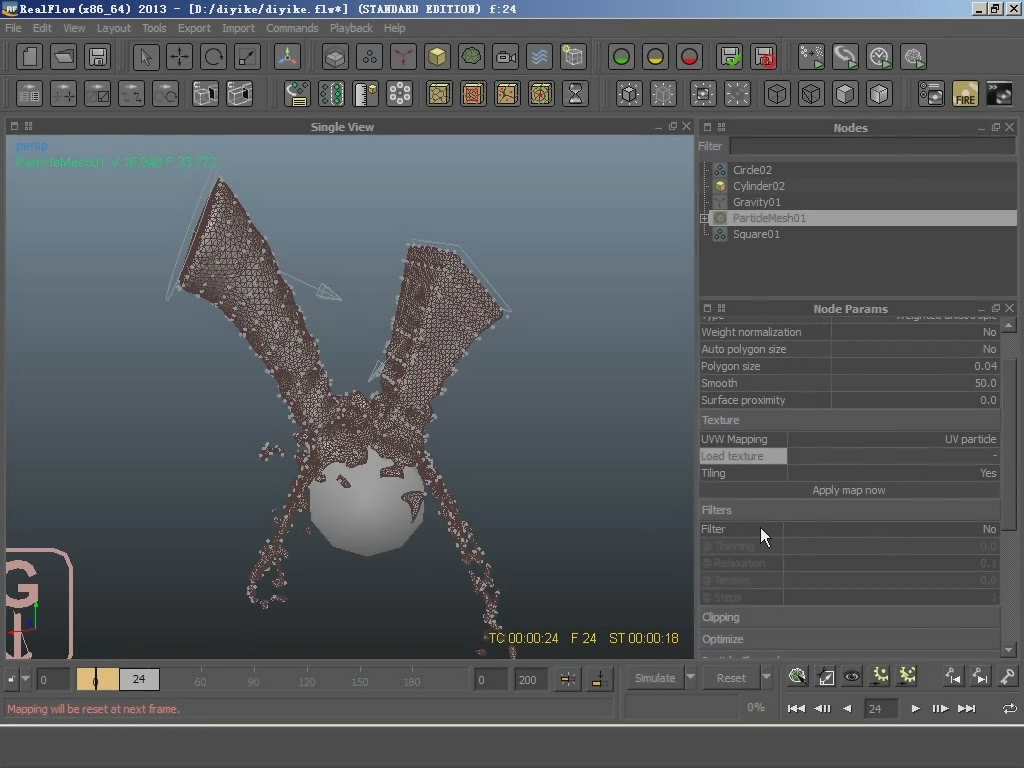This screenshot has width=1024, height=768.
Task: Click the ruler measurement icon
Action: [365, 94]
